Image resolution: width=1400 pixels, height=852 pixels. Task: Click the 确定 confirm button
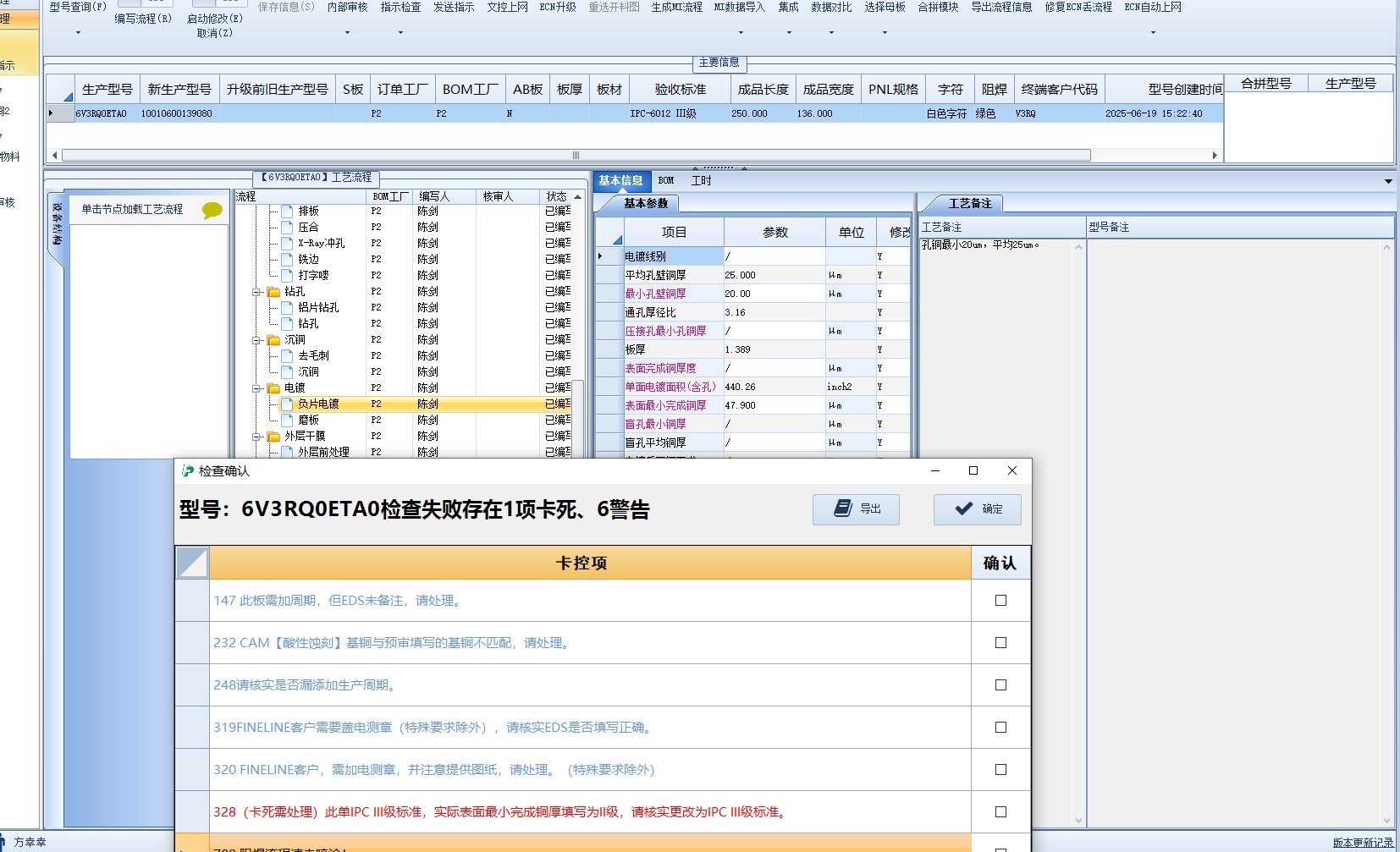[977, 509]
